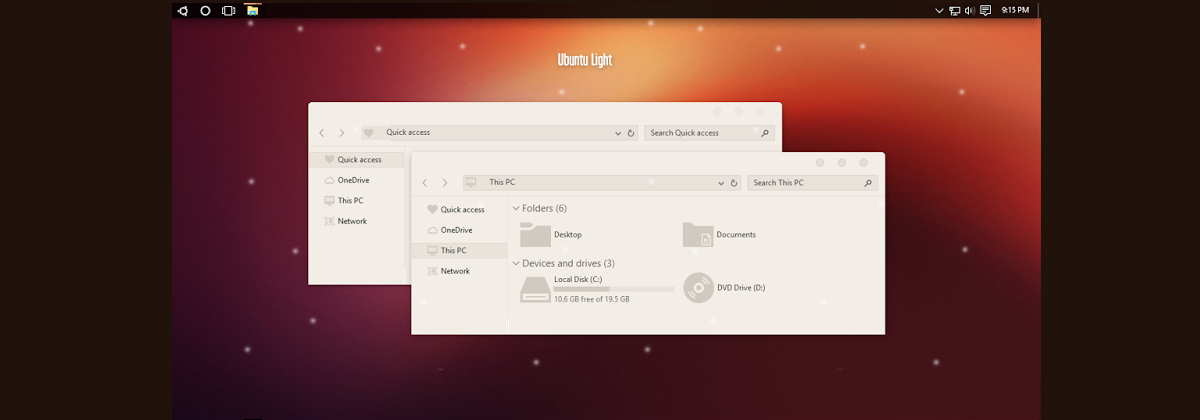This screenshot has height=420, width=1200.
Task: Click the Search This PC field
Action: pos(813,183)
